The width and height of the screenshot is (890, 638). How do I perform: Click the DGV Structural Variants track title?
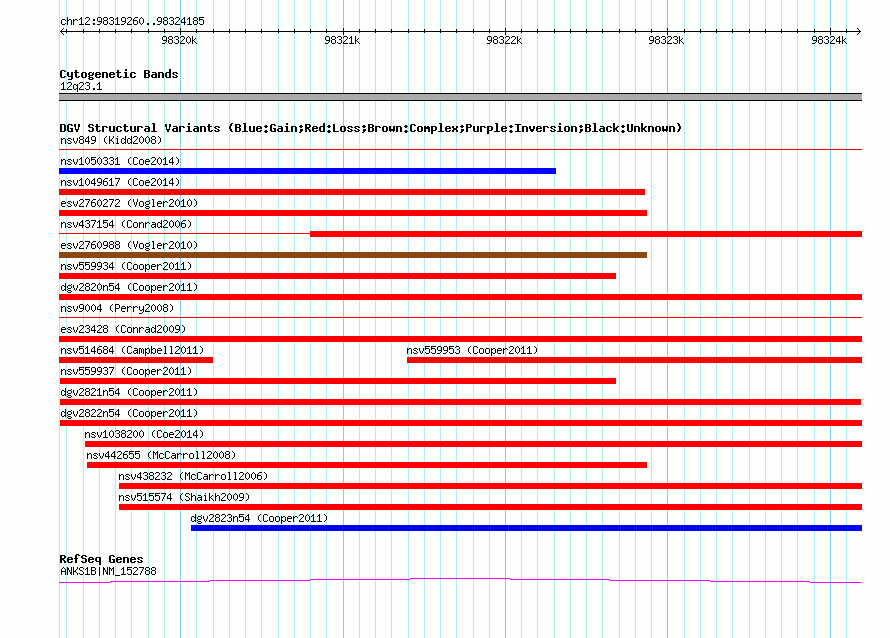point(370,128)
